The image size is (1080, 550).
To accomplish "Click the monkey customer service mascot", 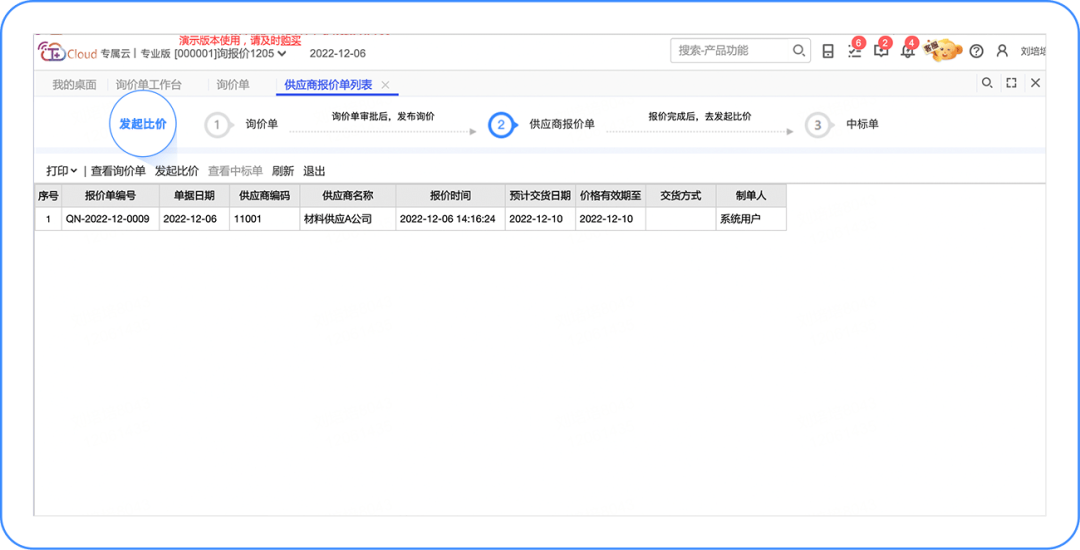I will point(942,49).
